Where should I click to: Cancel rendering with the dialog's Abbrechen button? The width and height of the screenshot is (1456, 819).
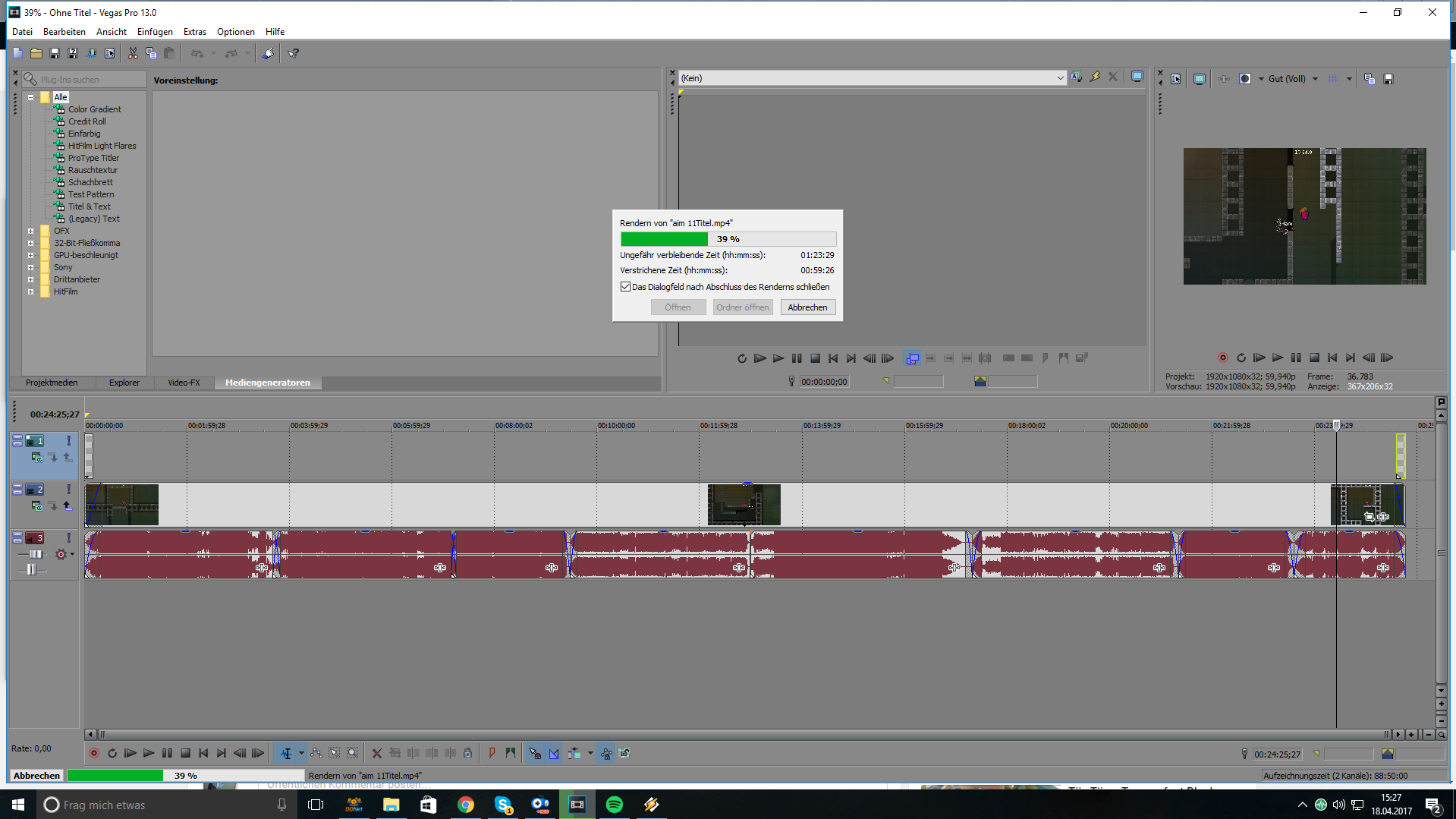(807, 307)
